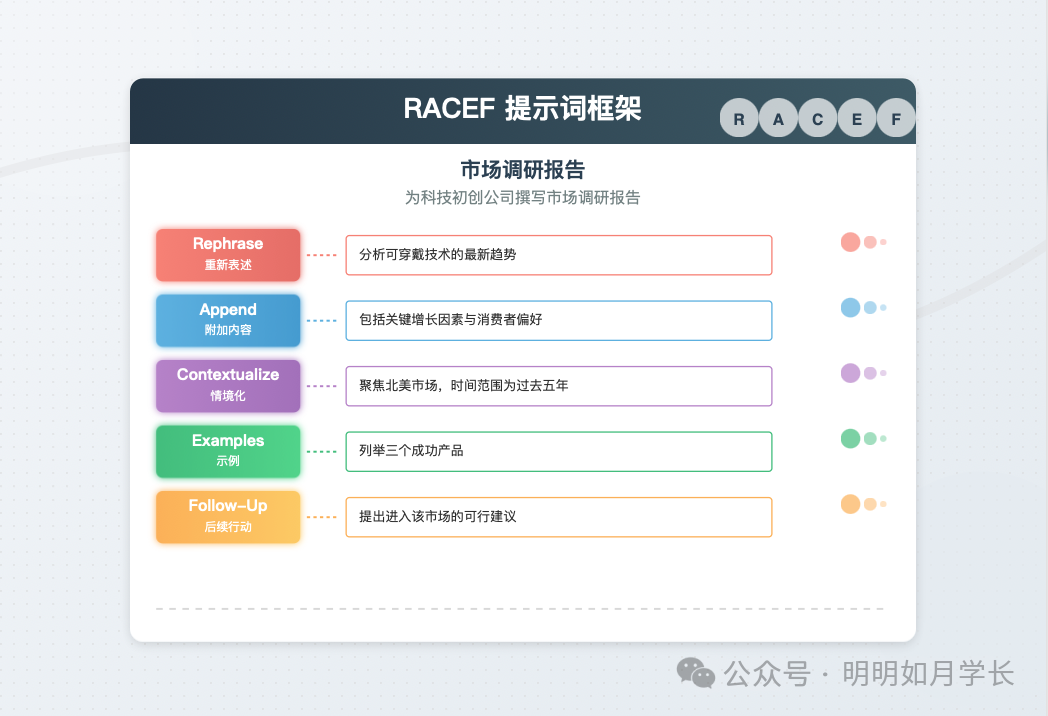Select the blue Append 附加内容 card
Image resolution: width=1048 pixels, height=716 pixels.
click(228, 320)
